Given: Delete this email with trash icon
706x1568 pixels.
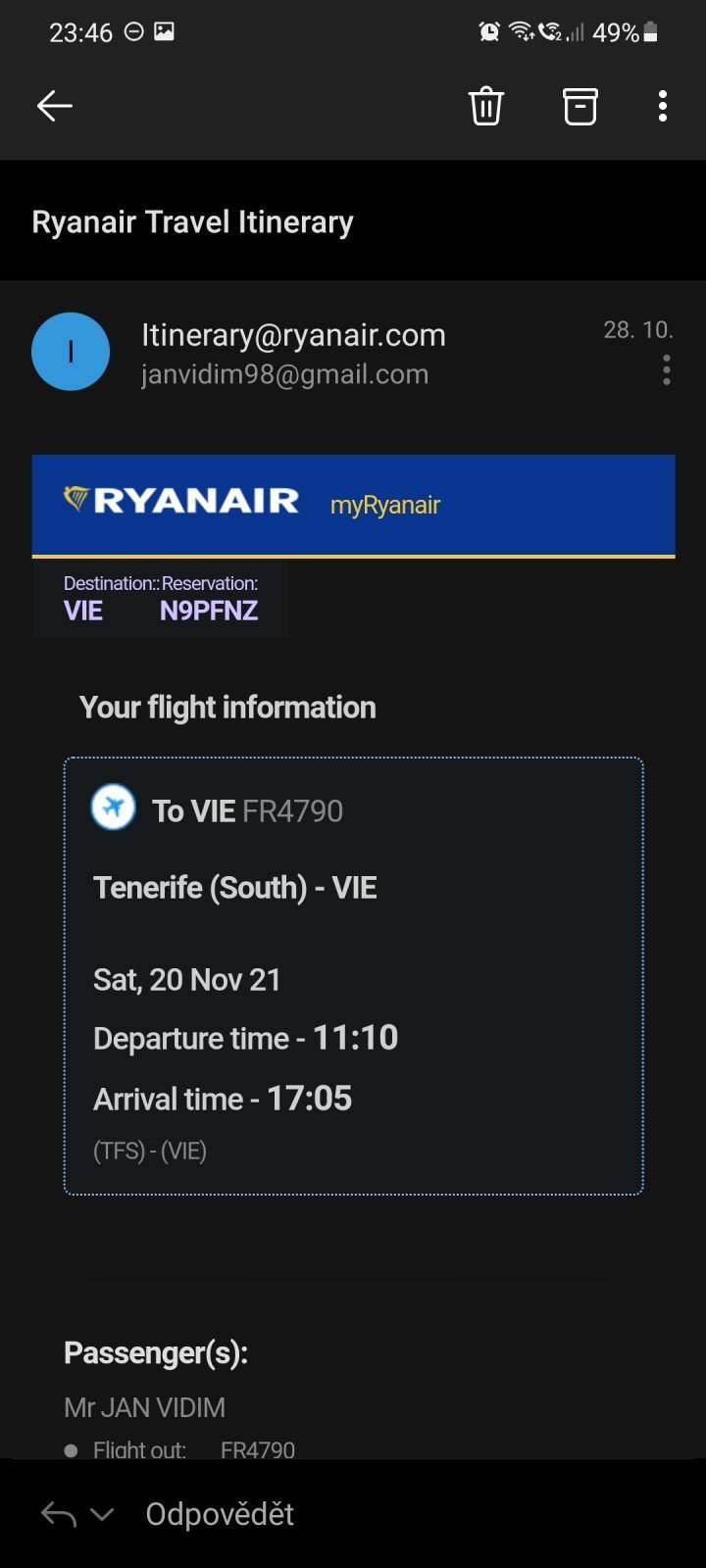Looking at the screenshot, I should (486, 106).
